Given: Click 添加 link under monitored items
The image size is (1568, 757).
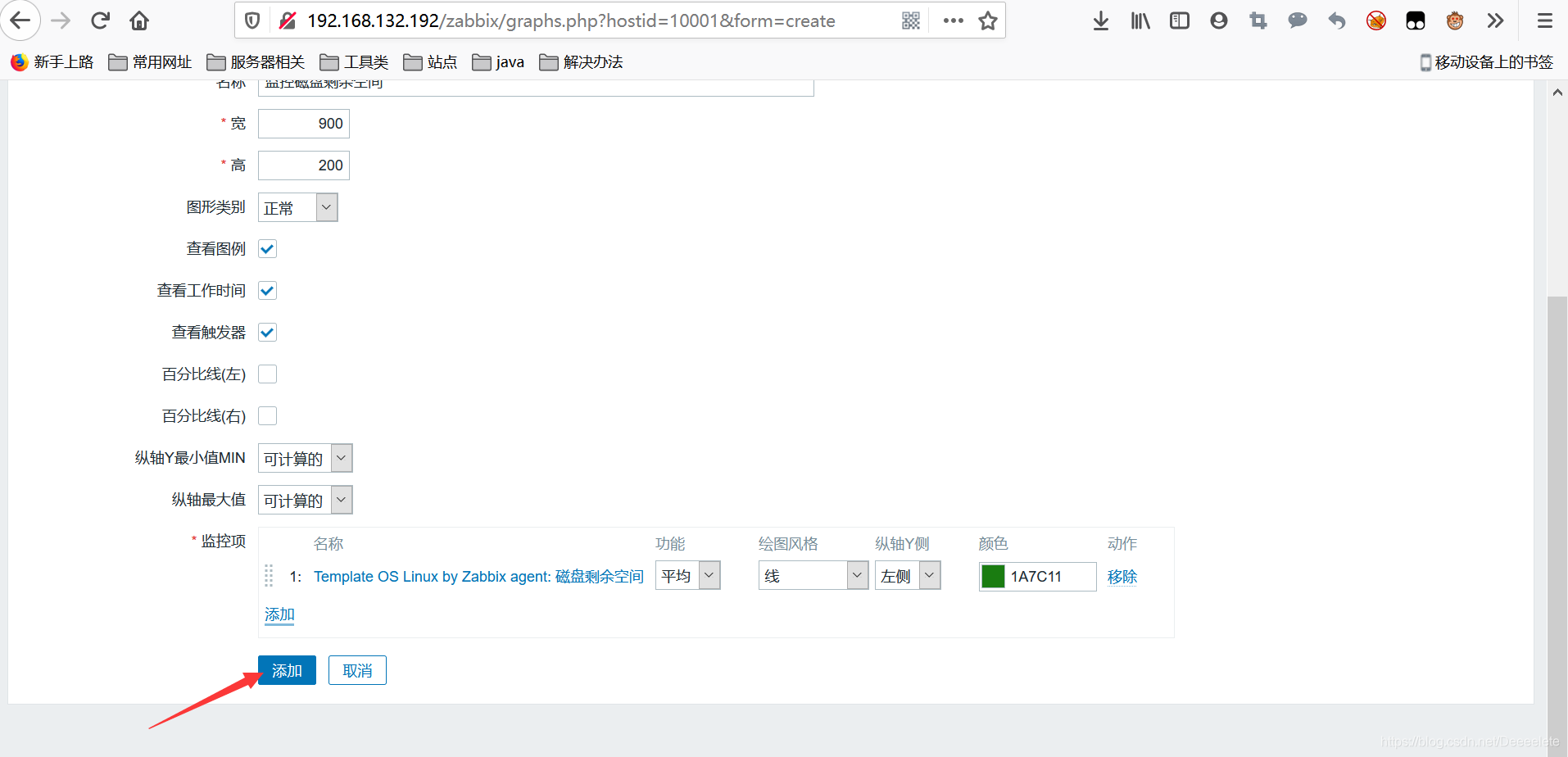Looking at the screenshot, I should click(279, 614).
